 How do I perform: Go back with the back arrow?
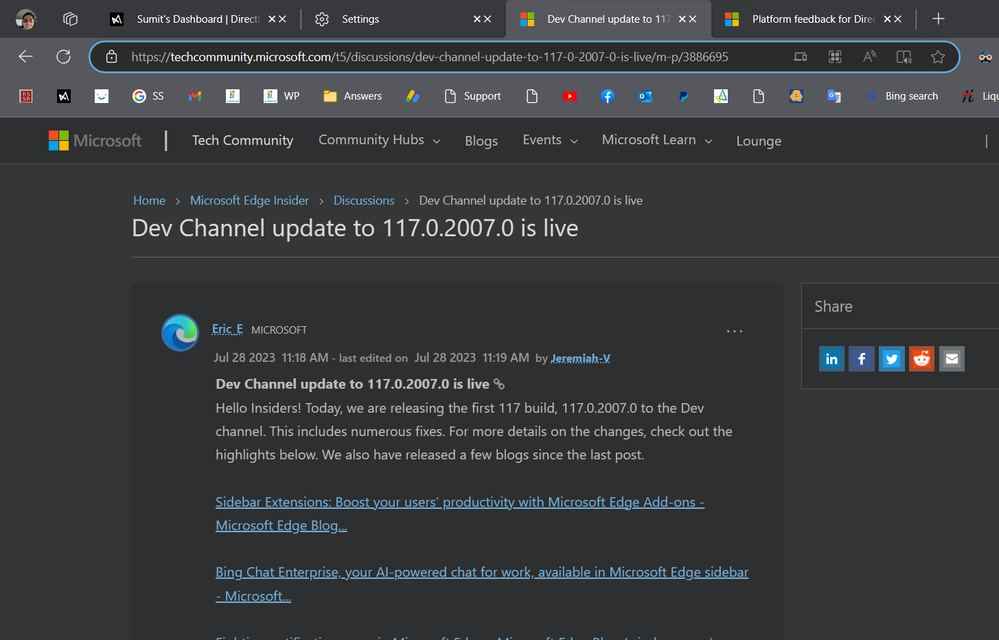pos(25,57)
